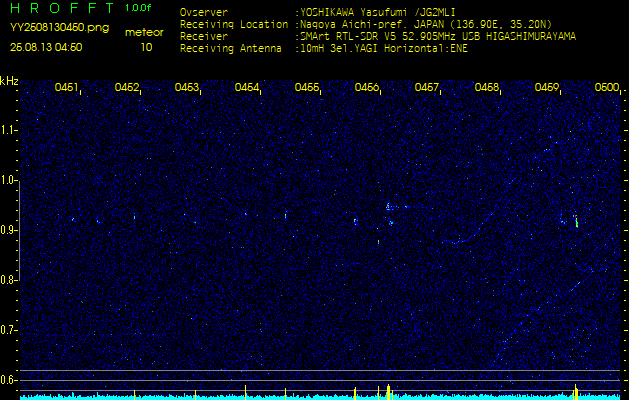The width and height of the screenshot is (629, 400).
Task: Click the 'Receiving Antenna' label
Action: [231, 49]
